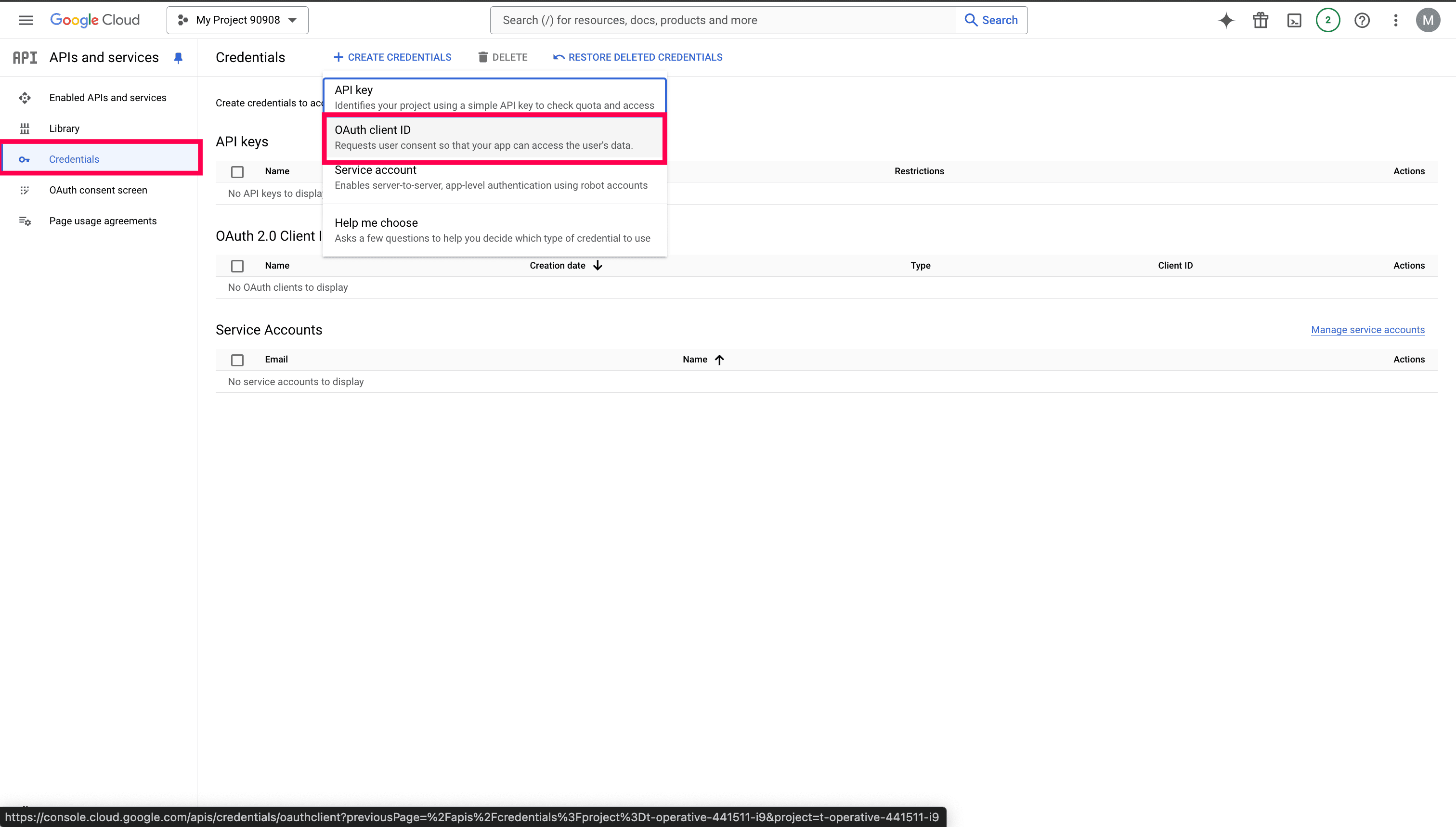
Task: Open OAuth consent screen page
Action: 99,190
